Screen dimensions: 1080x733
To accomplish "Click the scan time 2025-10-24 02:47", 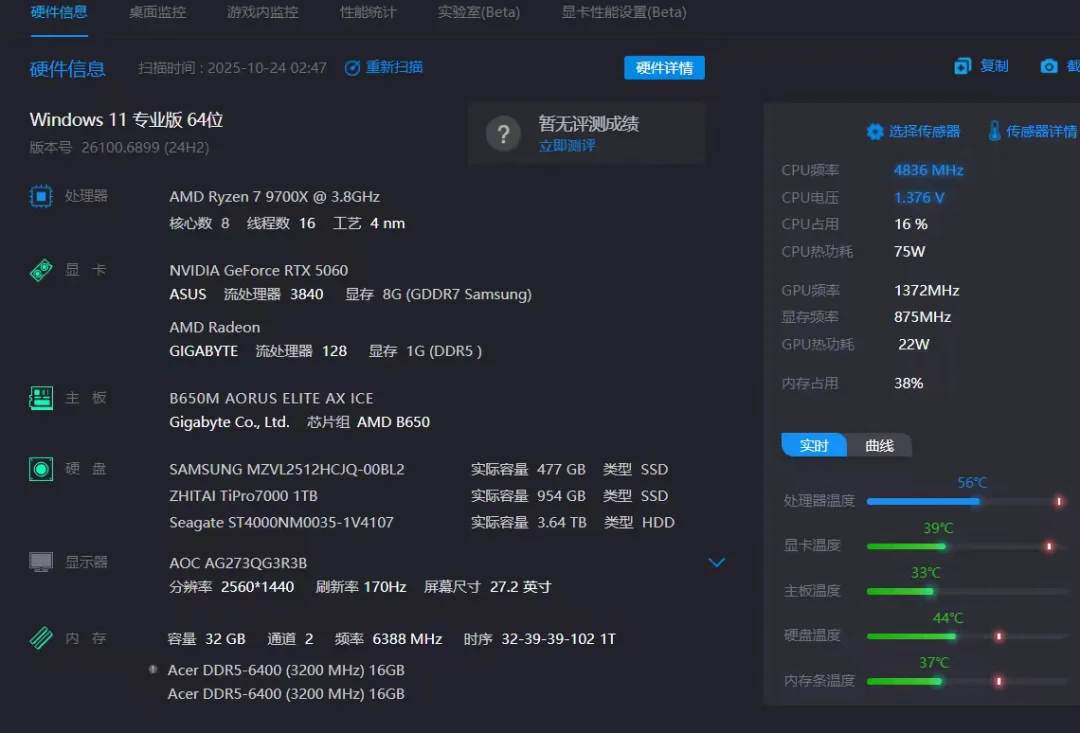I will 267,68.
